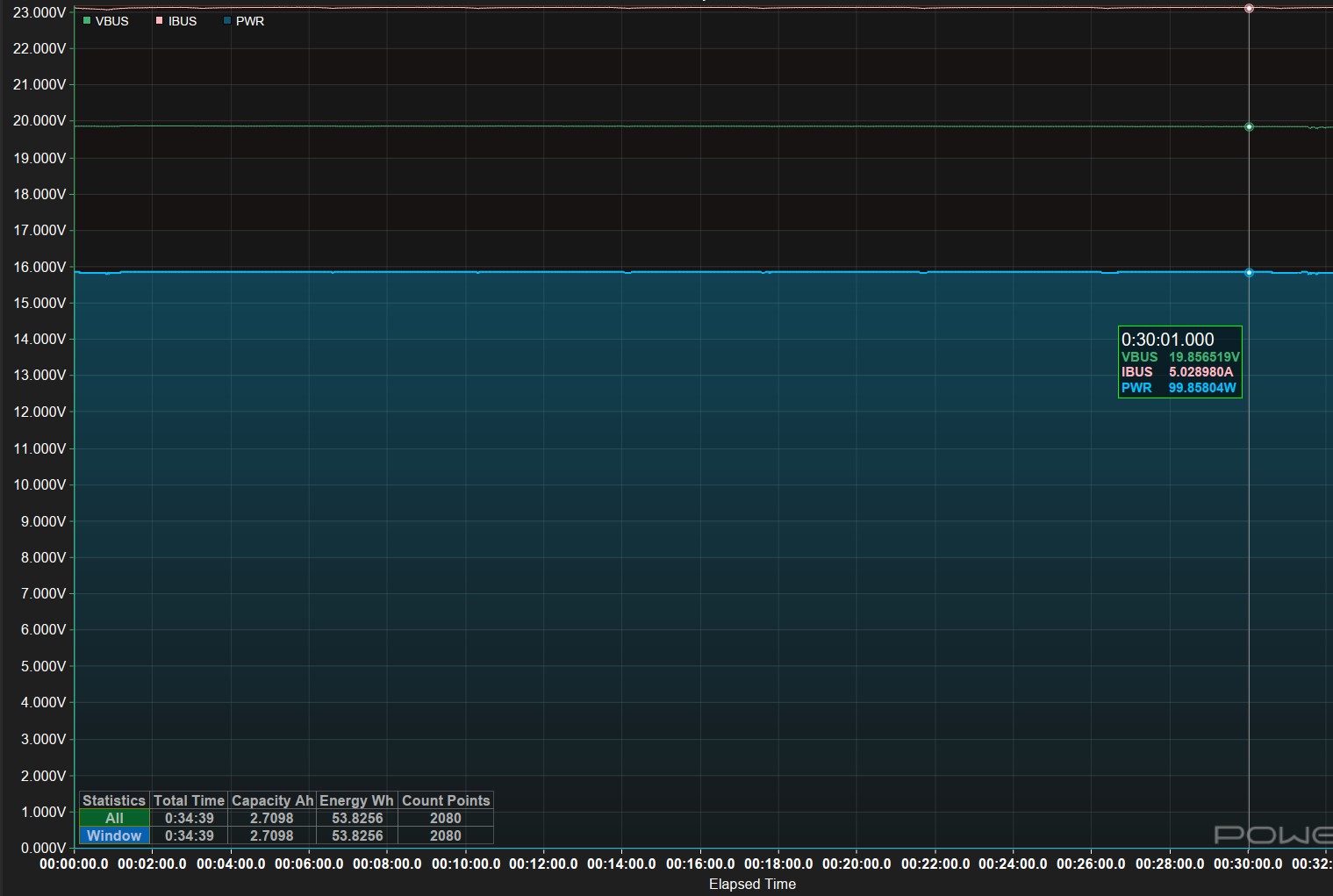
Task: Click the Elapsed Time axis title
Action: (x=752, y=884)
